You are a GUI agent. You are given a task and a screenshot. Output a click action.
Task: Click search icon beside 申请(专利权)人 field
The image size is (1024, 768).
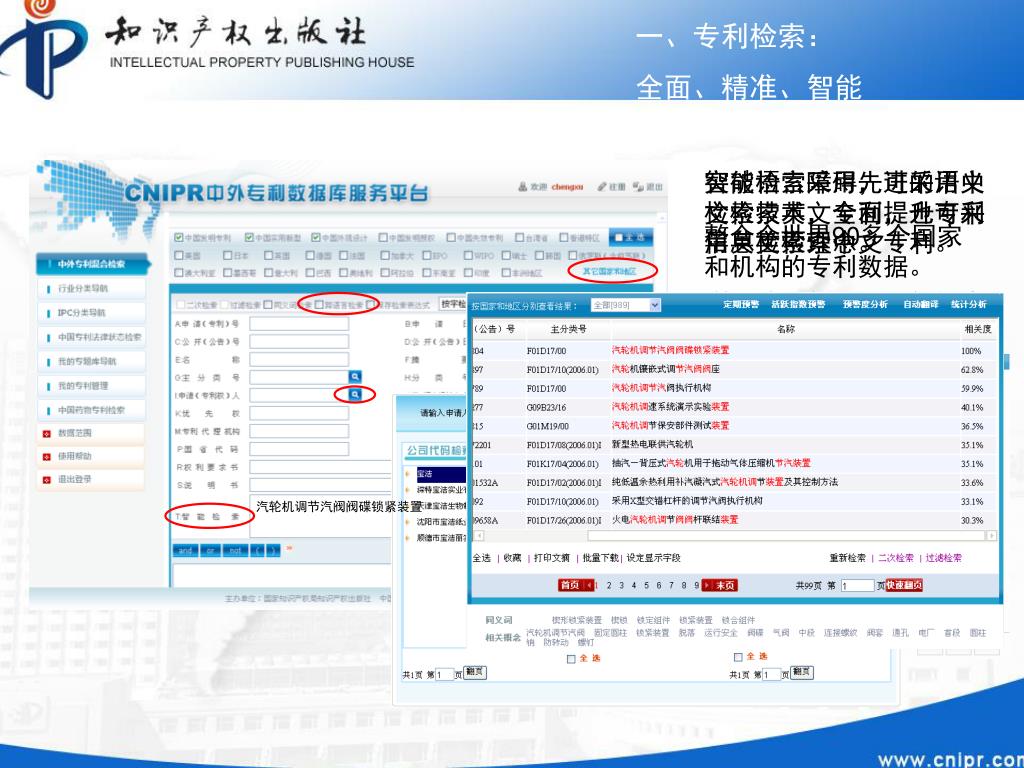[355, 394]
